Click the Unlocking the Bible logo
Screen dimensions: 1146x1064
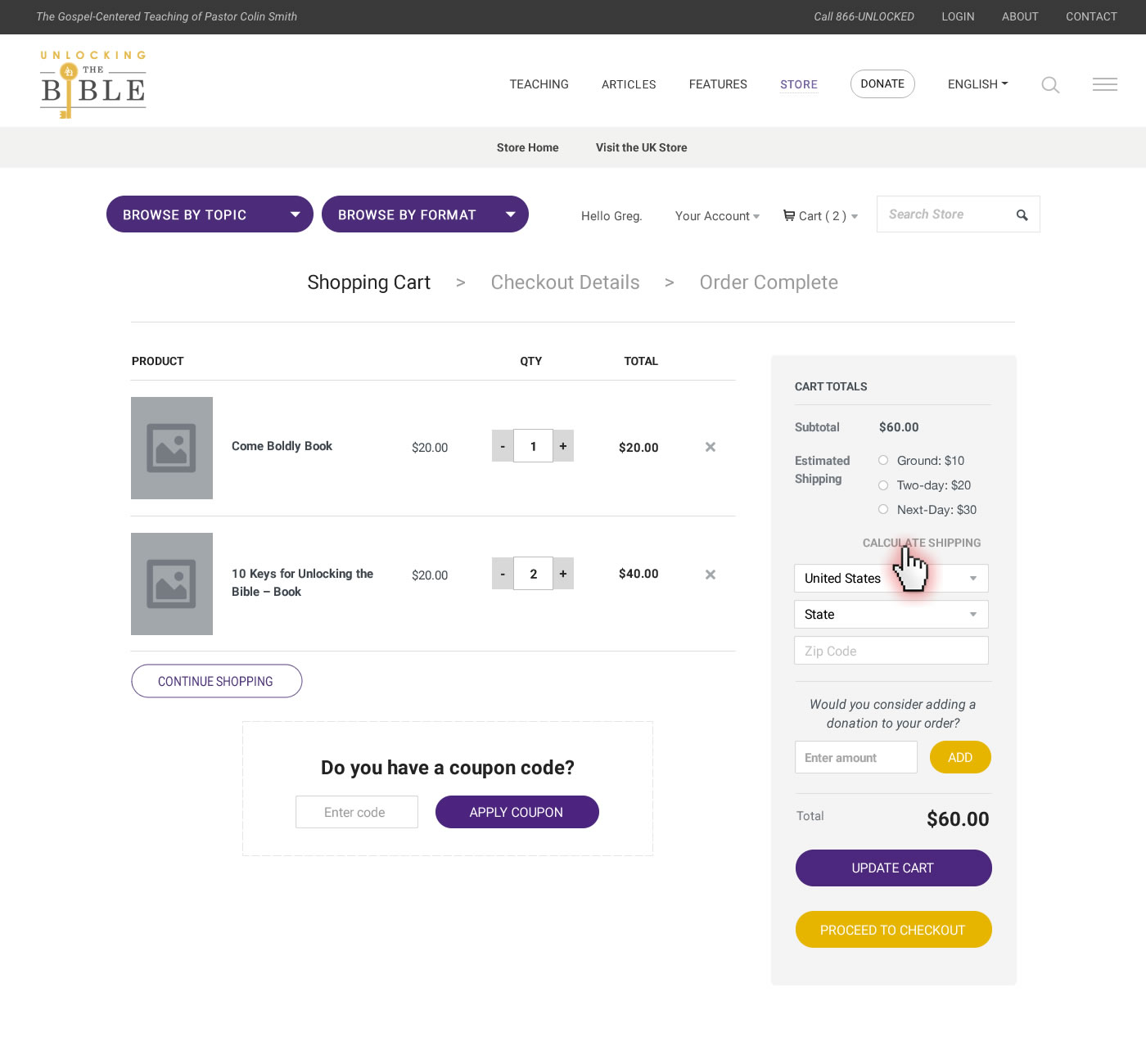click(x=93, y=84)
